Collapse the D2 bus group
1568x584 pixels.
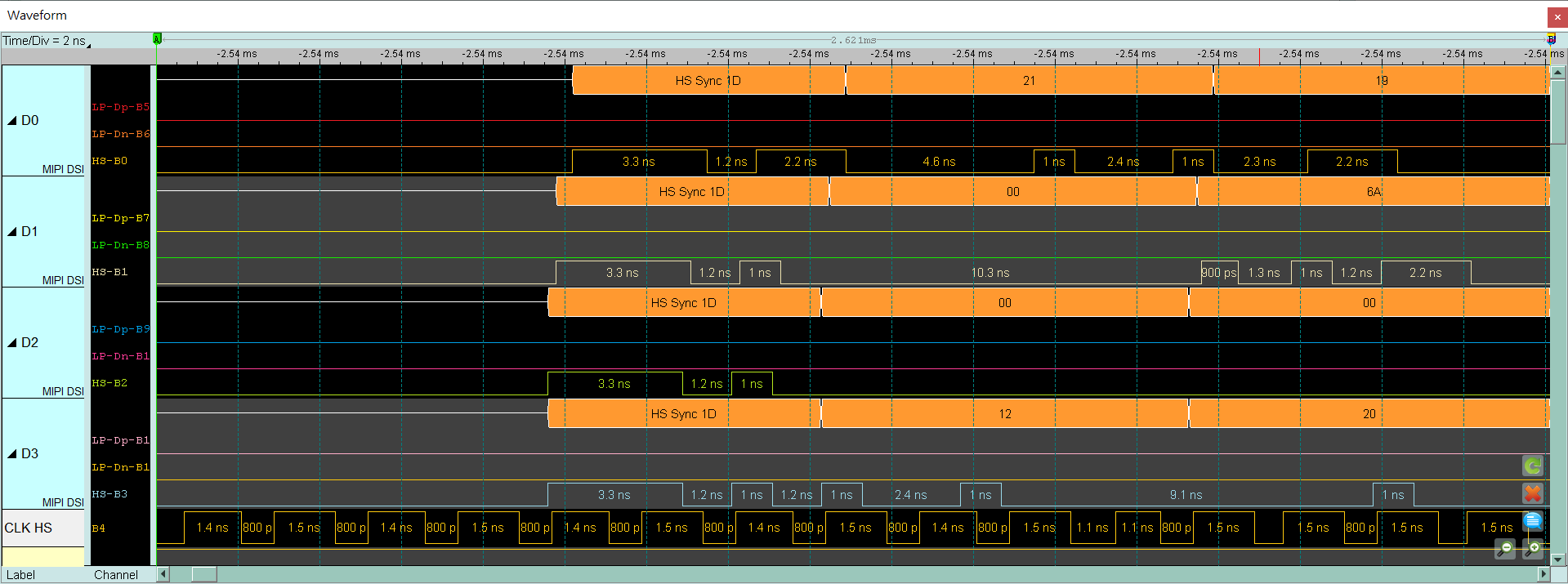point(12,343)
